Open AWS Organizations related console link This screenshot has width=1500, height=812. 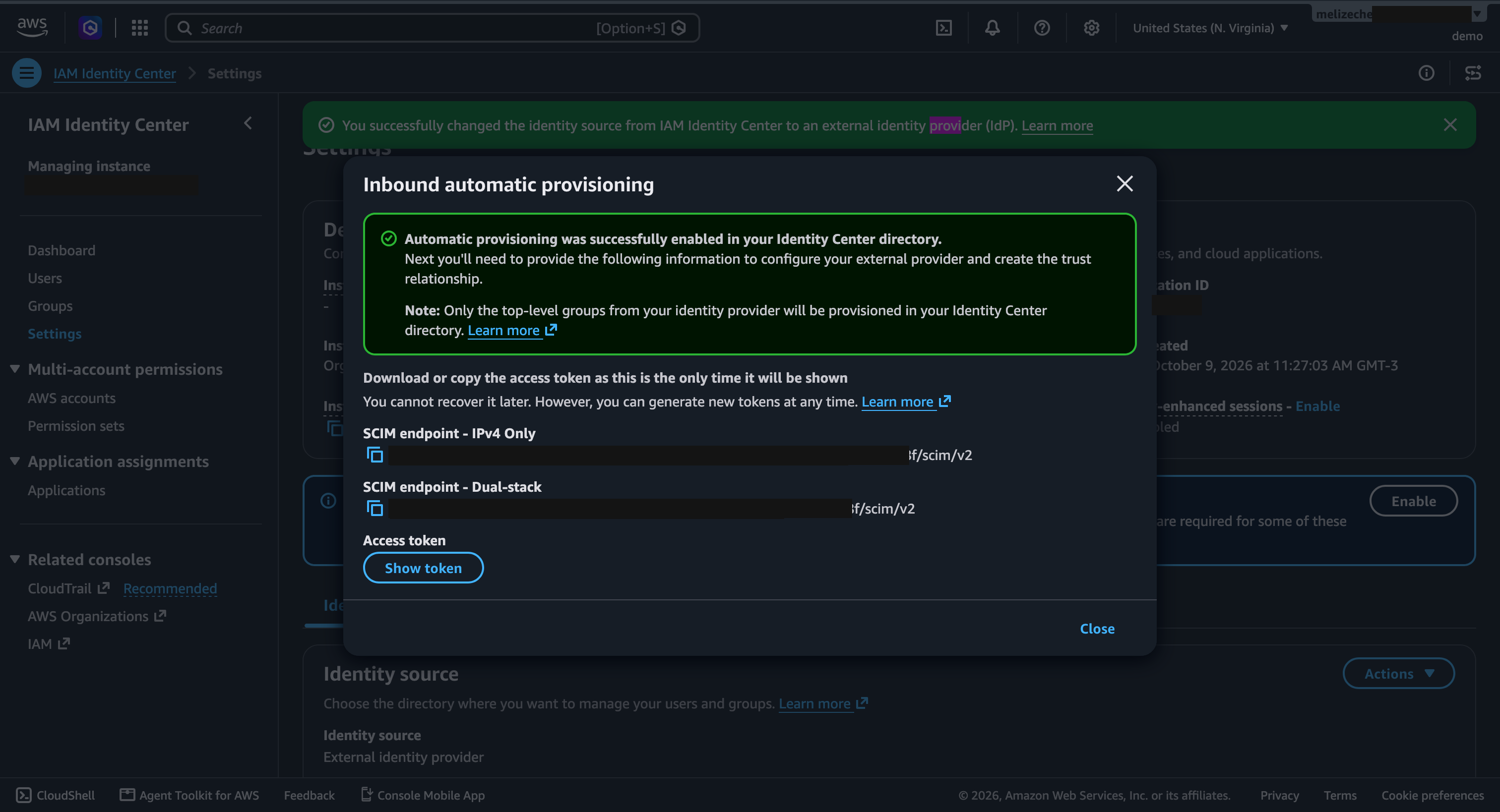(97, 616)
